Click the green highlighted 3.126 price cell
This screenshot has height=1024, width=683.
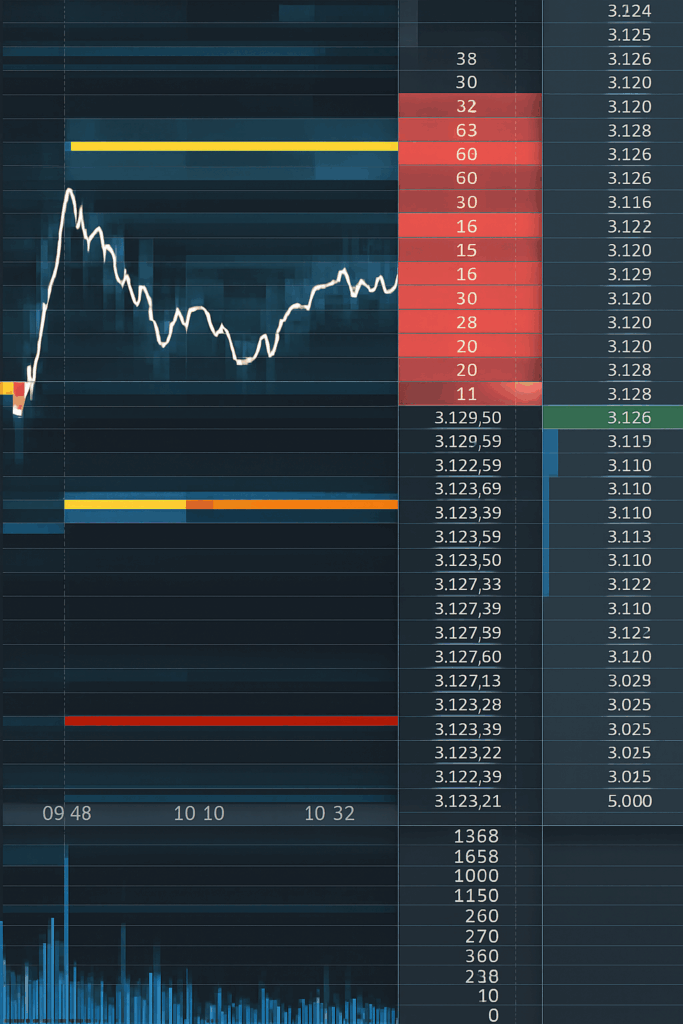pyautogui.click(x=613, y=418)
